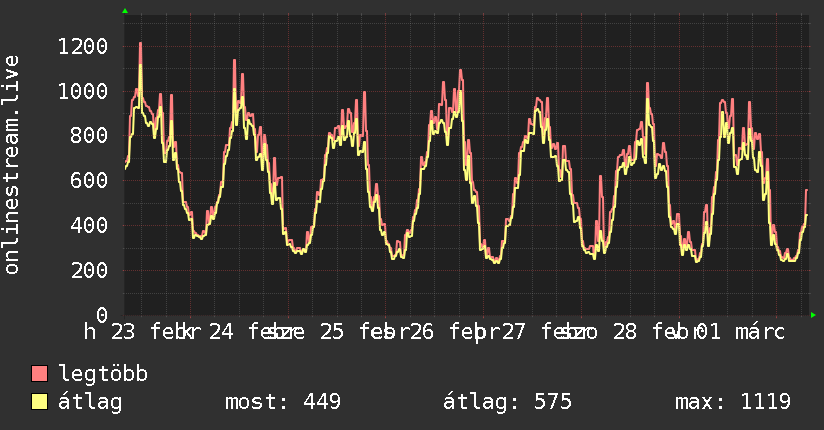The height and width of the screenshot is (430, 824).
Task: Click the átlag: 575 statistic
Action: [507, 402]
